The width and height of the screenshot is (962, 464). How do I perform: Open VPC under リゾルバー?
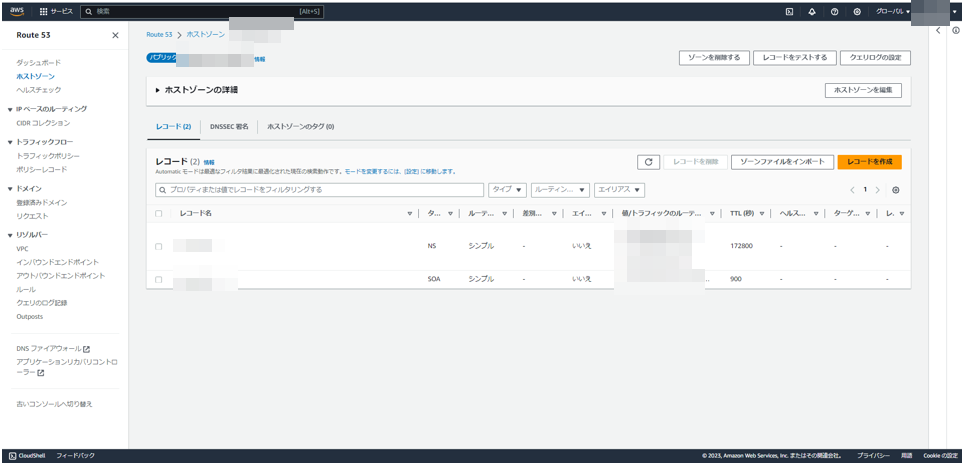point(23,249)
